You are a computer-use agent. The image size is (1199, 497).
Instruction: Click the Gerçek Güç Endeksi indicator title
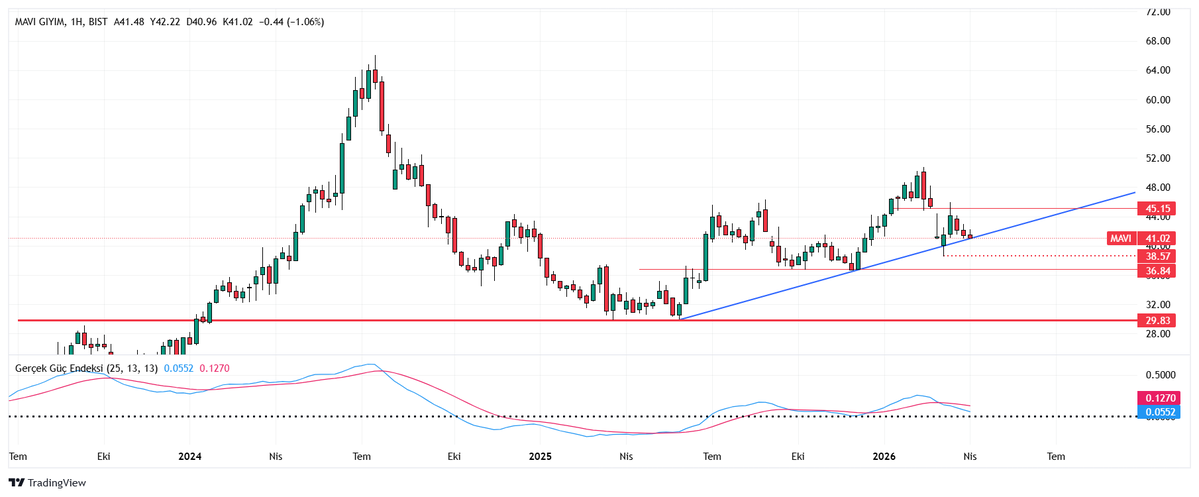[86, 369]
